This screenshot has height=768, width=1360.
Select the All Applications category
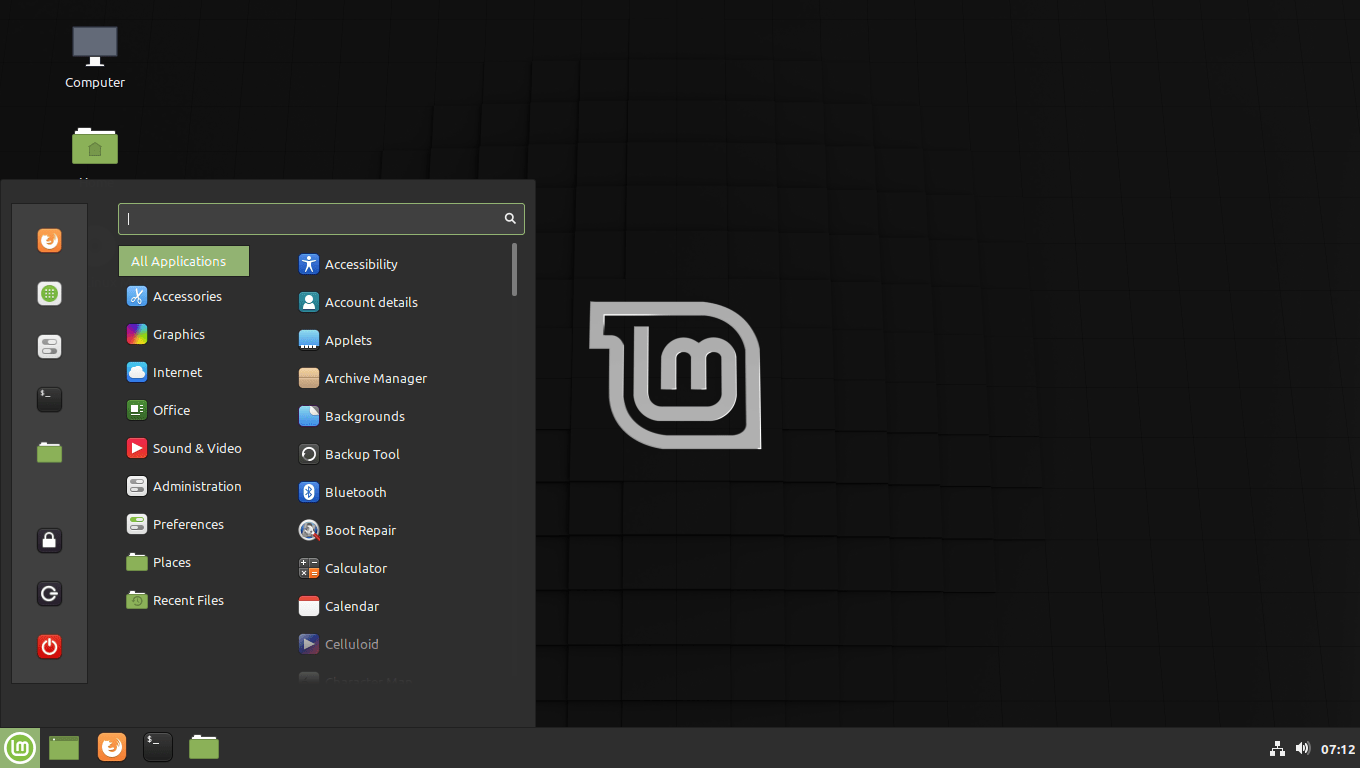click(184, 262)
